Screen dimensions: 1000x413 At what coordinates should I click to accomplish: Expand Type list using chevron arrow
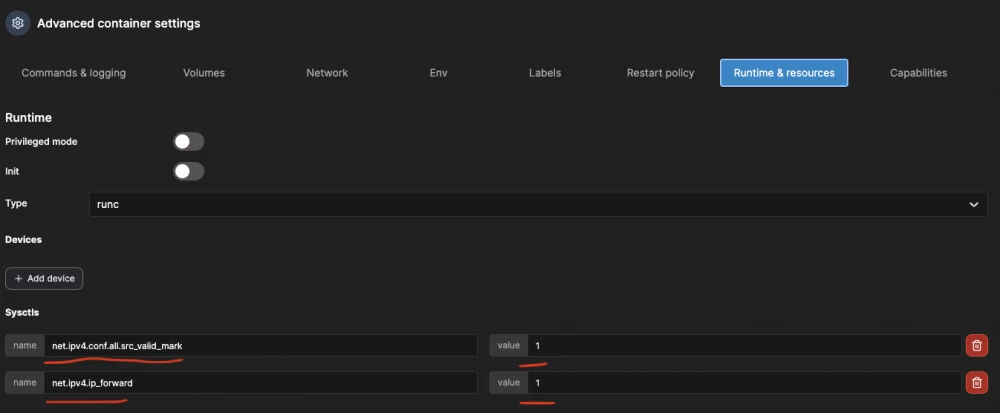coord(974,204)
